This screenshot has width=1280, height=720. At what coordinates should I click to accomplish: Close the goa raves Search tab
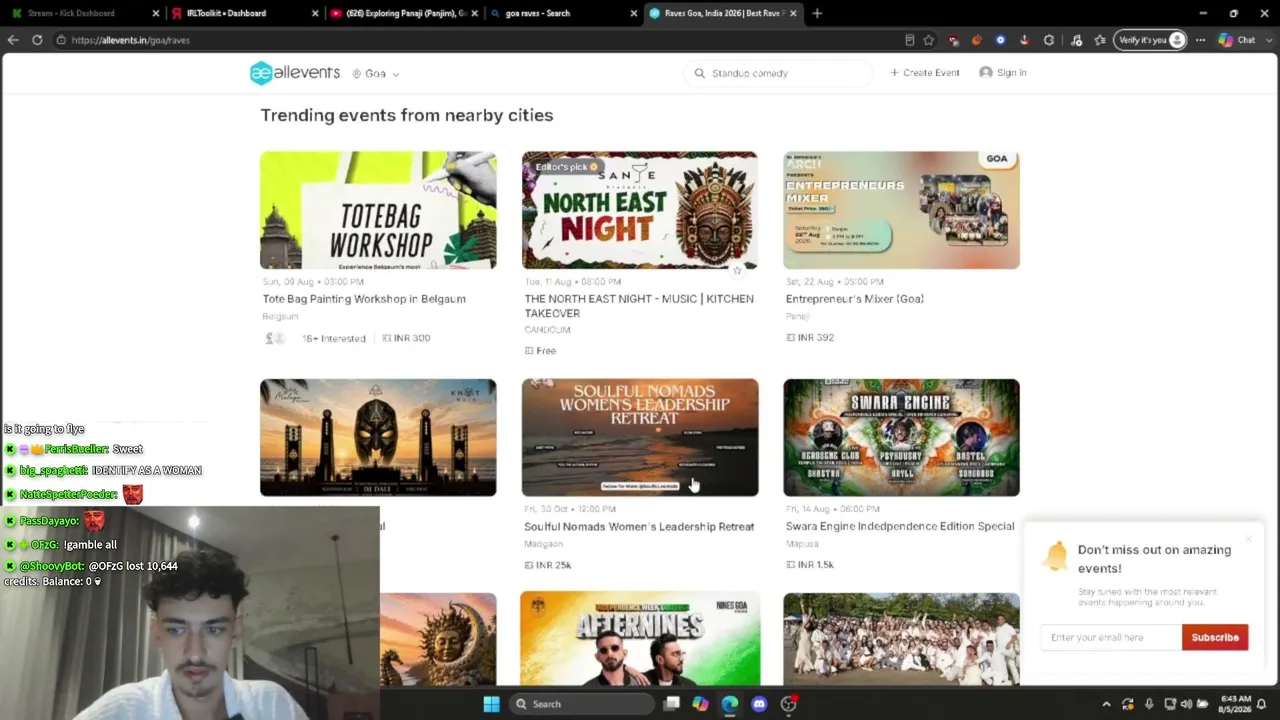(x=633, y=13)
